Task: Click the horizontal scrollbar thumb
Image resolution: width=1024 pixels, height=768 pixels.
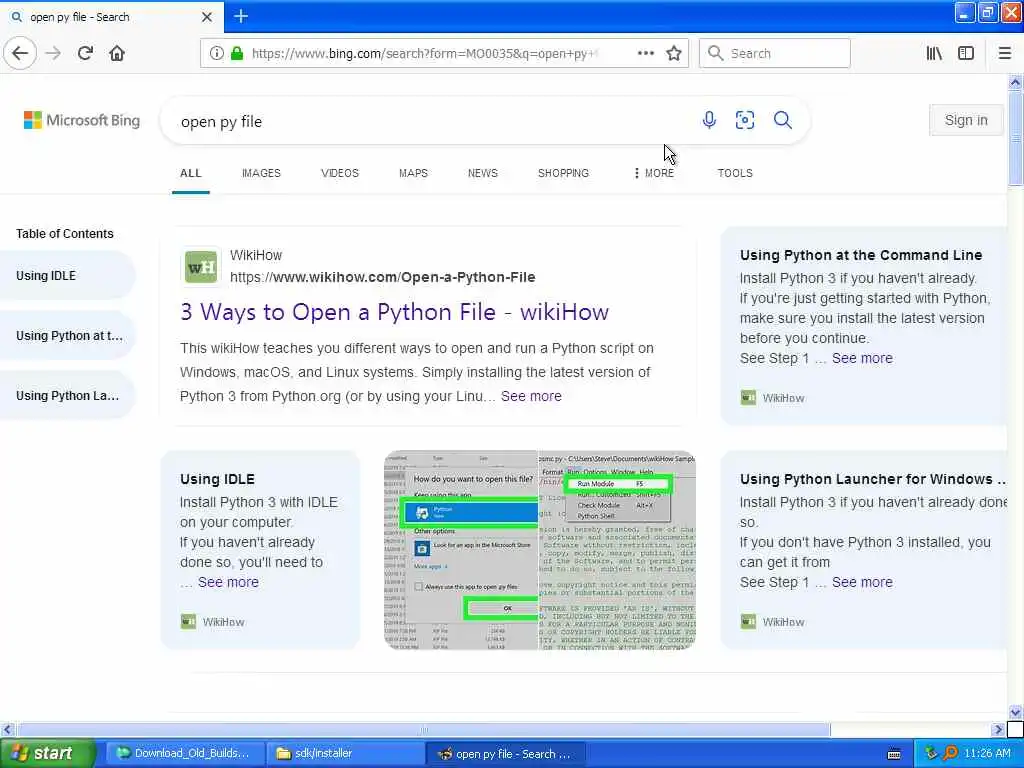Action: 423,729
